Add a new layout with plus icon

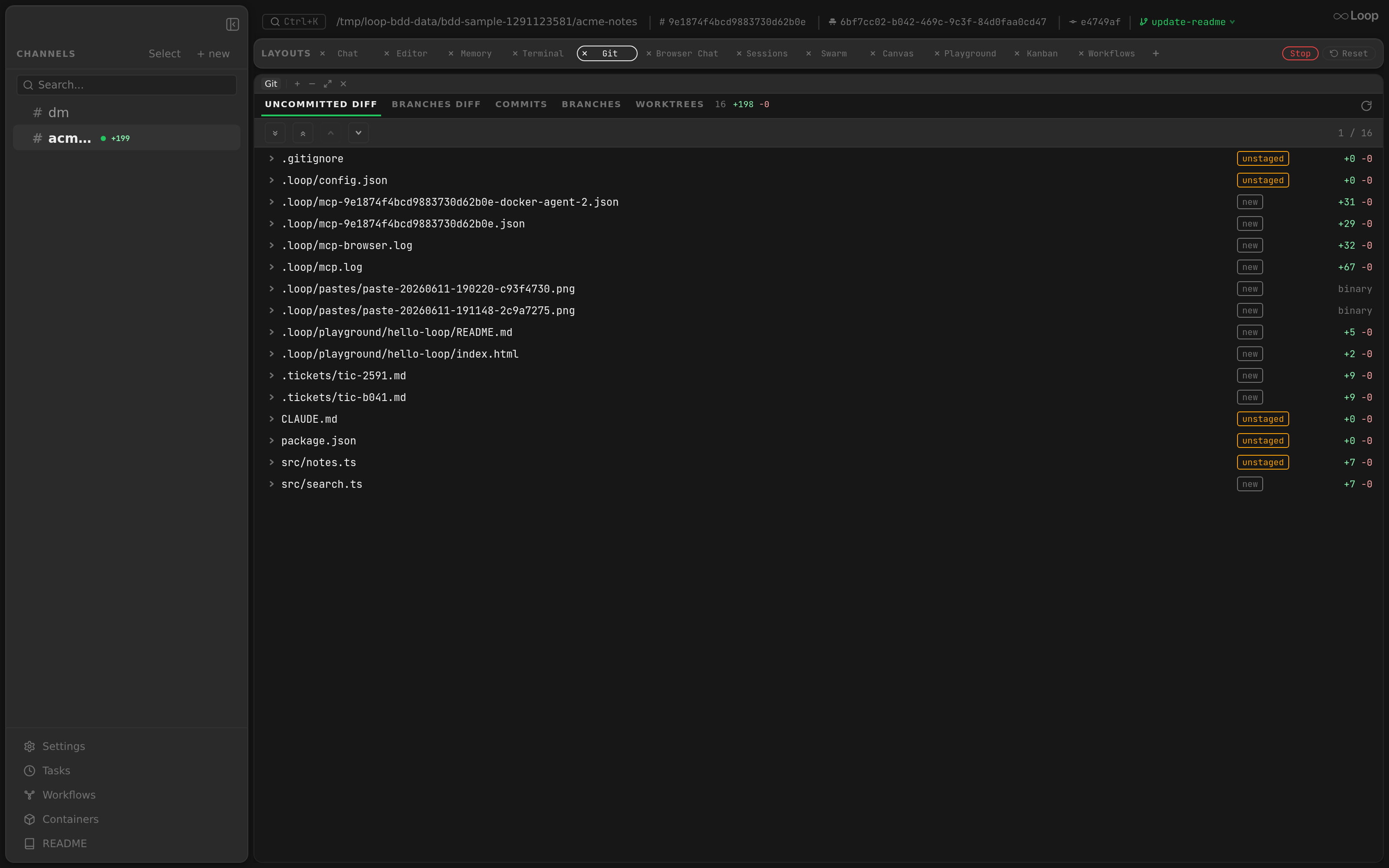click(1156, 53)
